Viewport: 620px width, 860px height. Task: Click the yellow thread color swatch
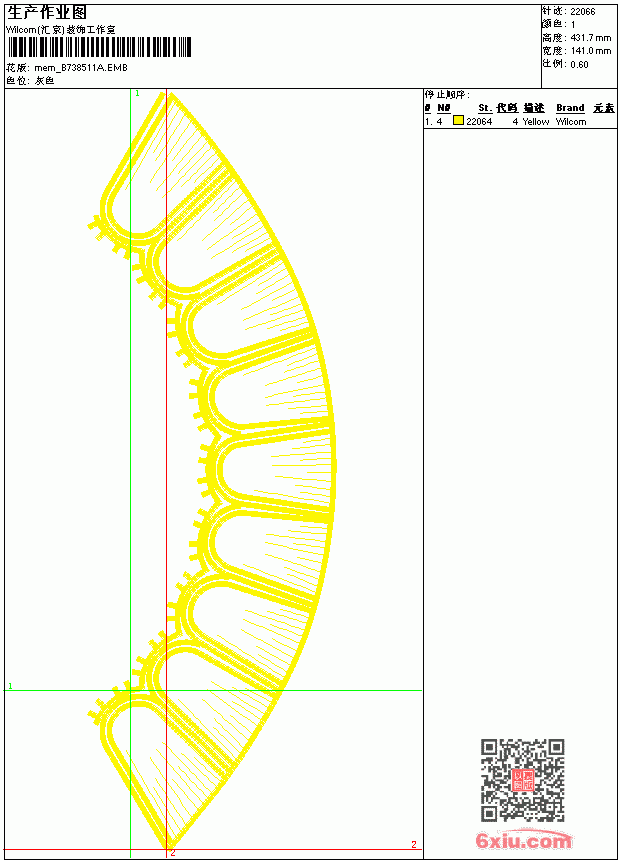click(x=458, y=120)
